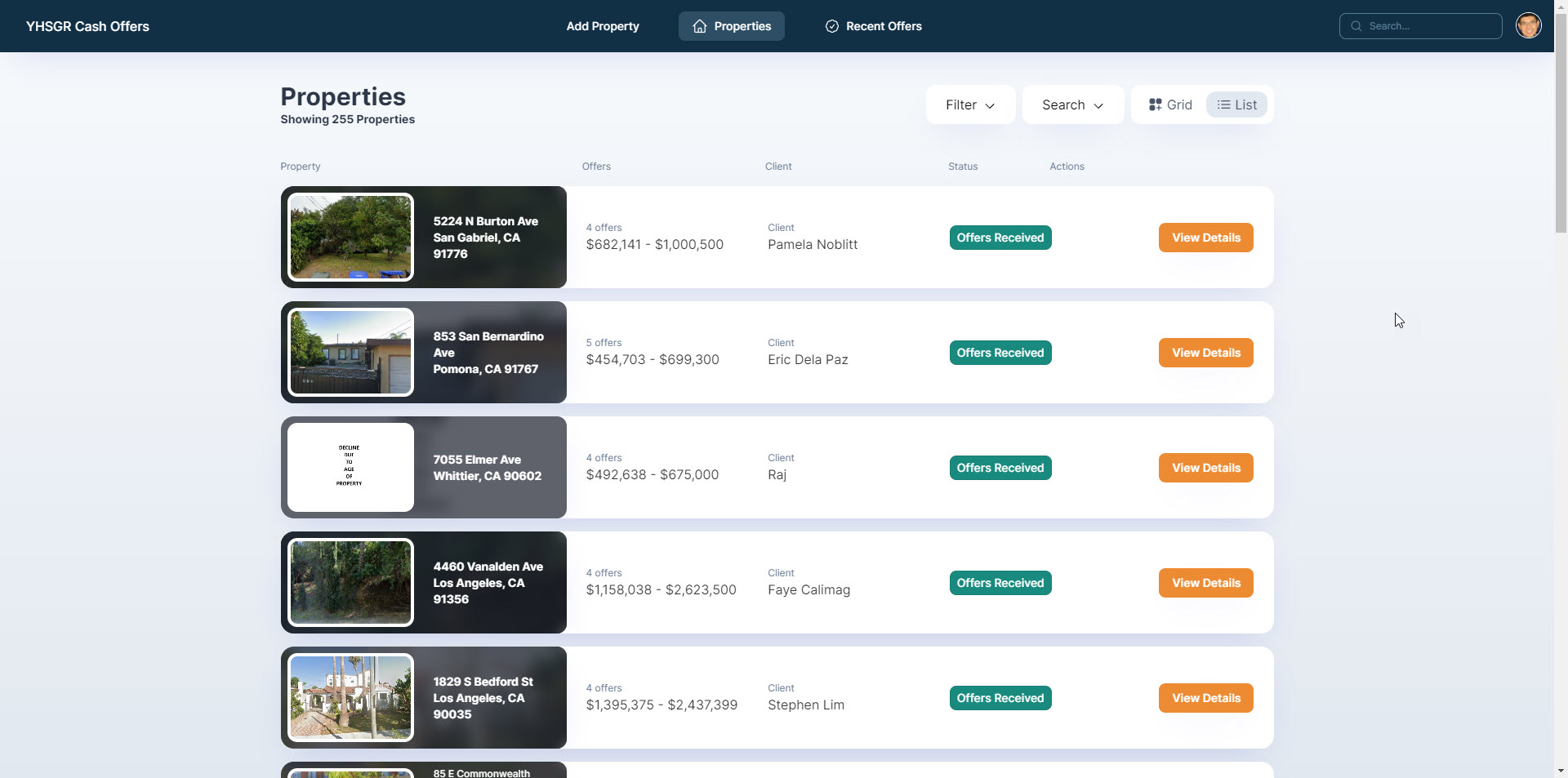This screenshot has height=778, width=1568.
Task: Click the magnifier icon in the search box
Action: 1356,26
